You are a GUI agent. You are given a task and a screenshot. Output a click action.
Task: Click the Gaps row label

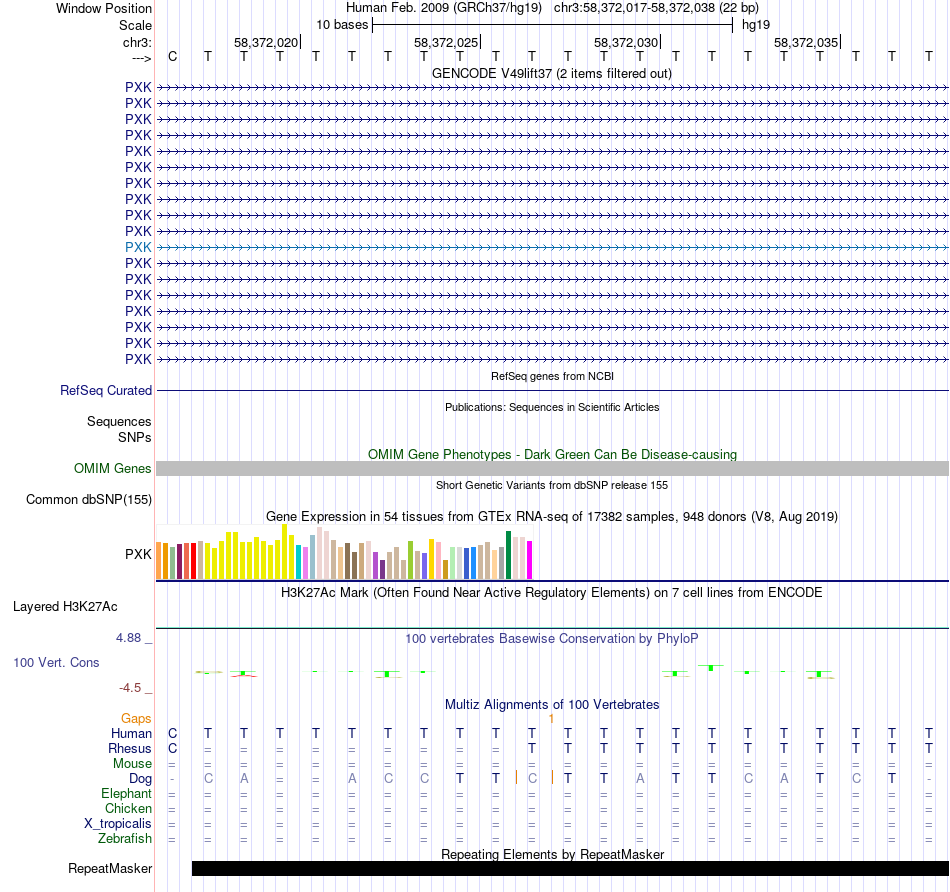[x=136, y=719]
